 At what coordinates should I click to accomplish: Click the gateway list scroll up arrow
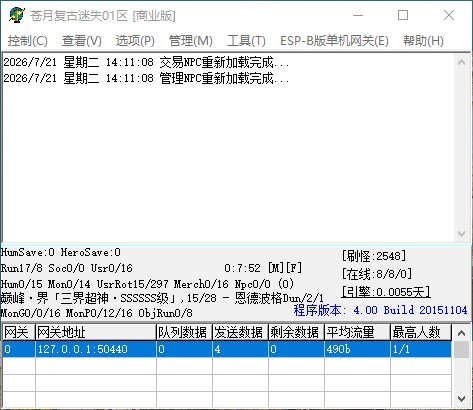pos(462,333)
